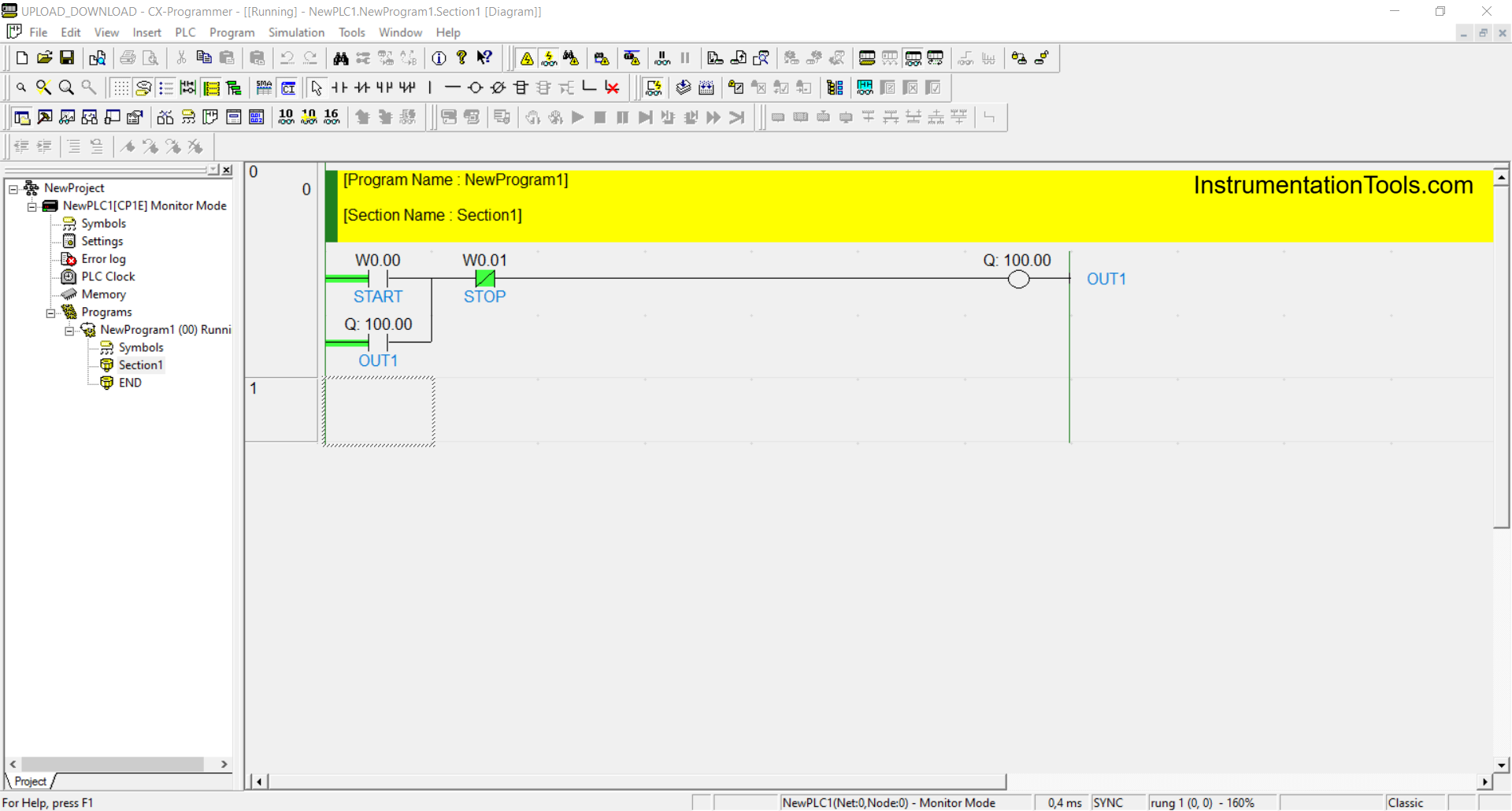
Task: Open the PLC Clock tree item
Action: click(x=108, y=276)
